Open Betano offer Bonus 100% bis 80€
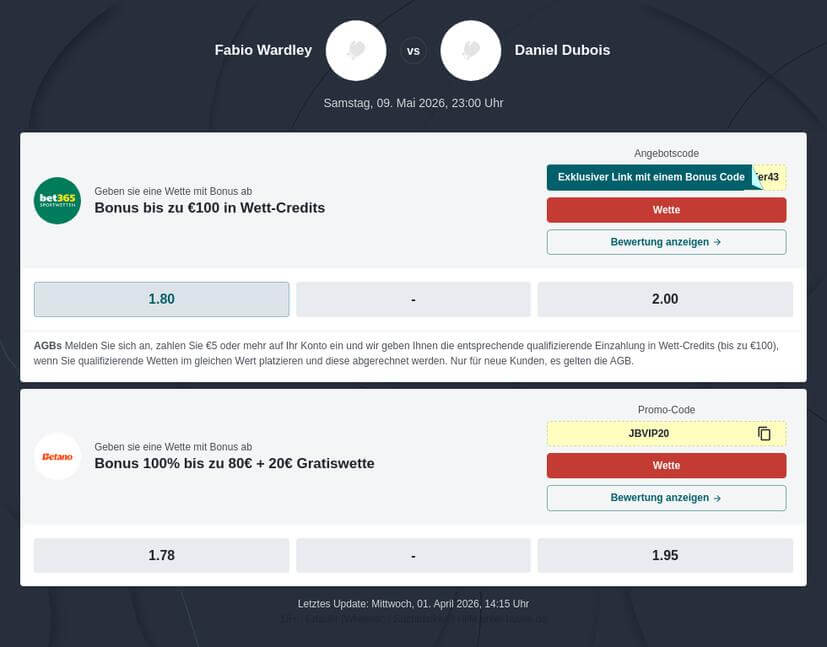The image size is (827, 647). pos(234,464)
